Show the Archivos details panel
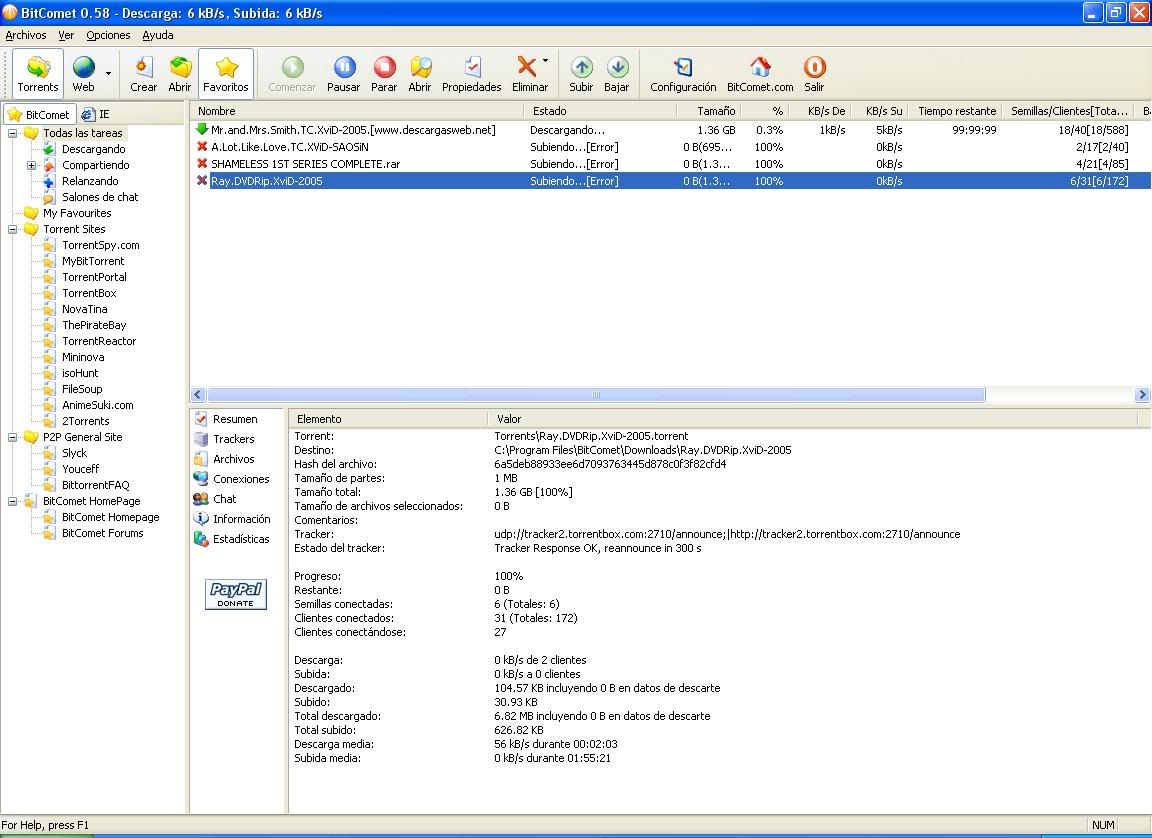The image size is (1152, 838). click(234, 459)
